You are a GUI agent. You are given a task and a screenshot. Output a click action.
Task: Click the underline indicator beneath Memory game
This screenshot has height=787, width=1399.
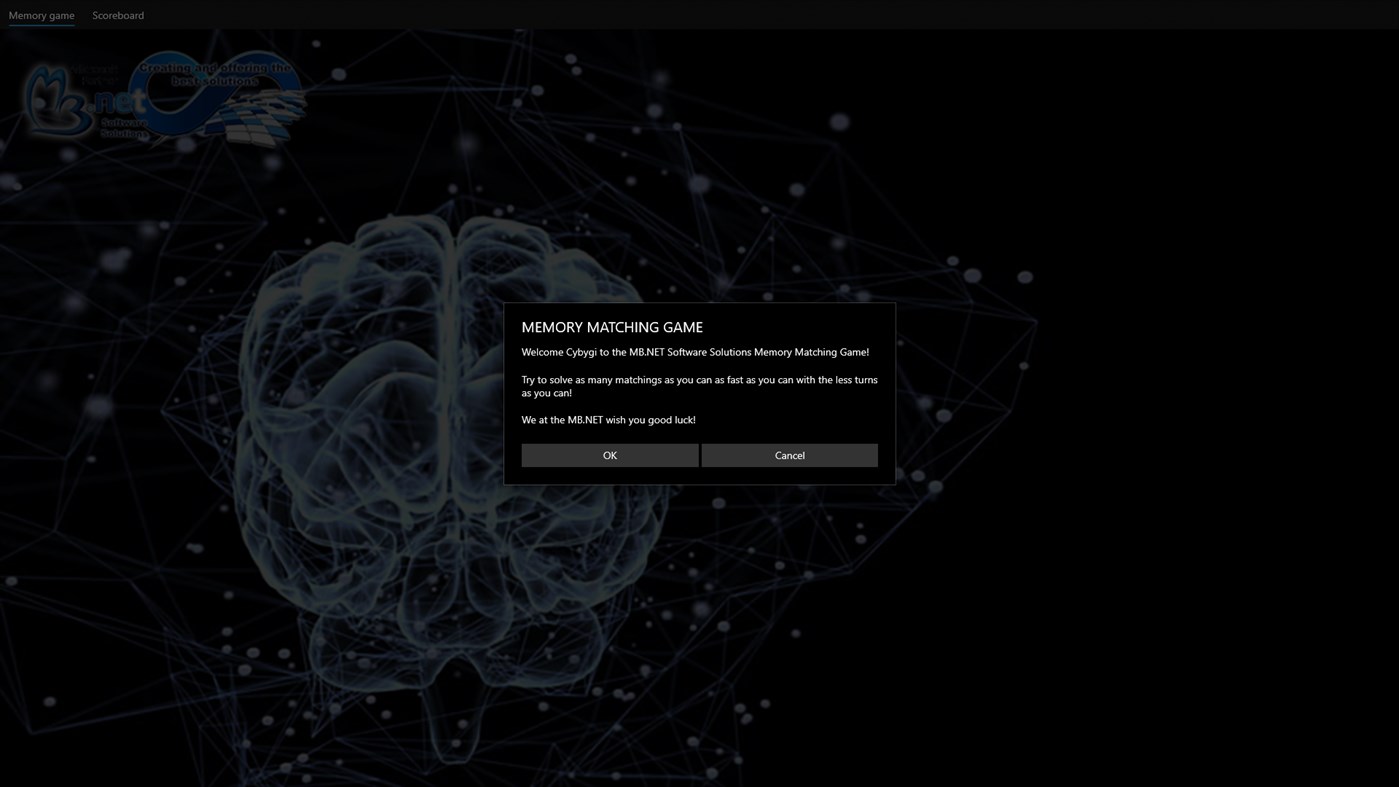41,27
